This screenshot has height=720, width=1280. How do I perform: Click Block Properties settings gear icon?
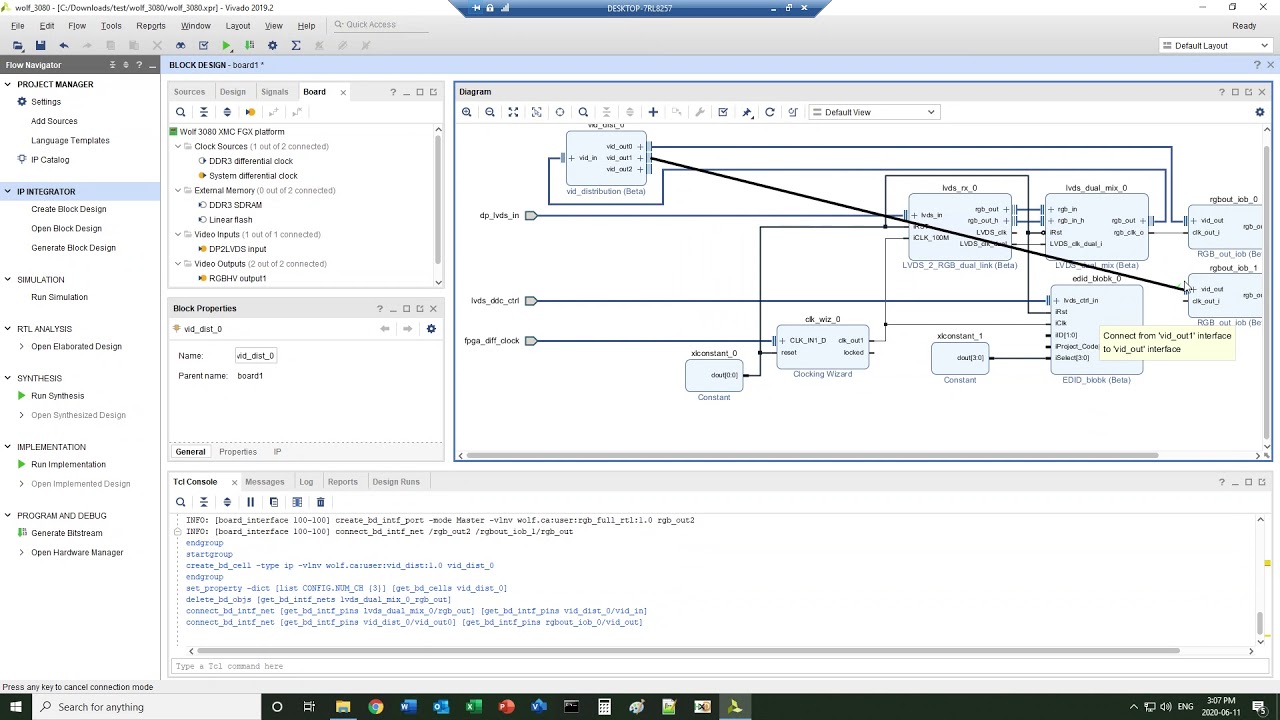(x=431, y=329)
